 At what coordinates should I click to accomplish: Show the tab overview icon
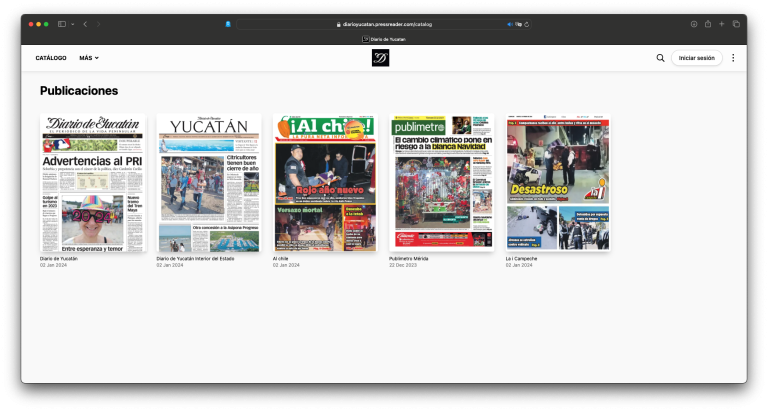click(x=736, y=24)
